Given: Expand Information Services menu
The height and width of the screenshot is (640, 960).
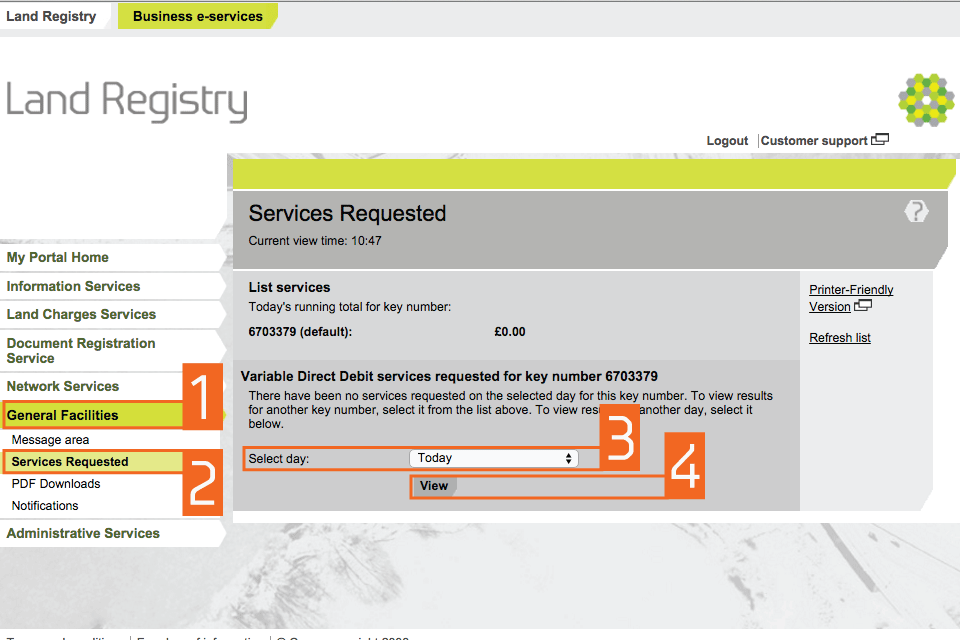Looking at the screenshot, I should pyautogui.click(x=73, y=286).
